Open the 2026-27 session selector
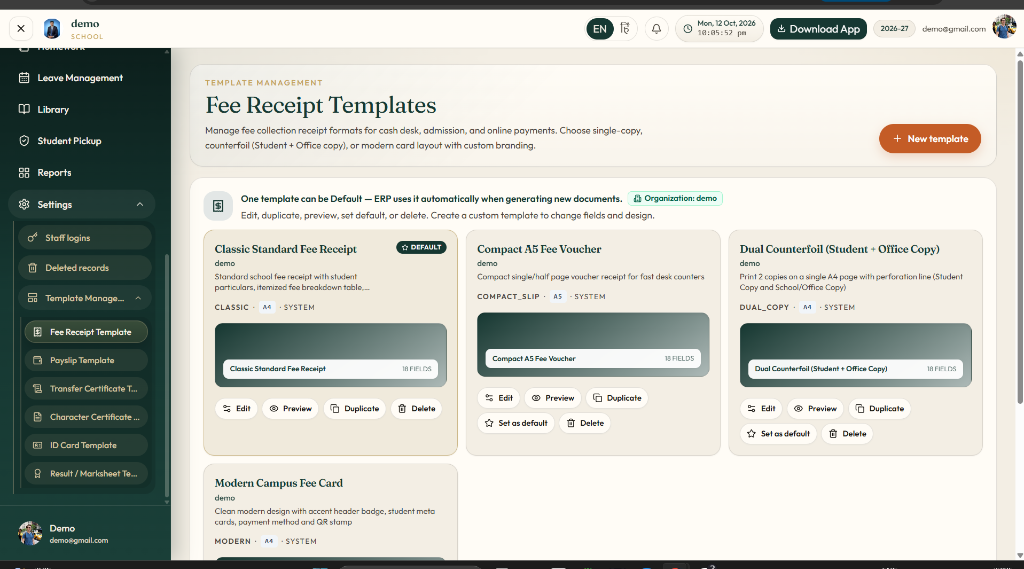The height and width of the screenshot is (569, 1024). 894,29
